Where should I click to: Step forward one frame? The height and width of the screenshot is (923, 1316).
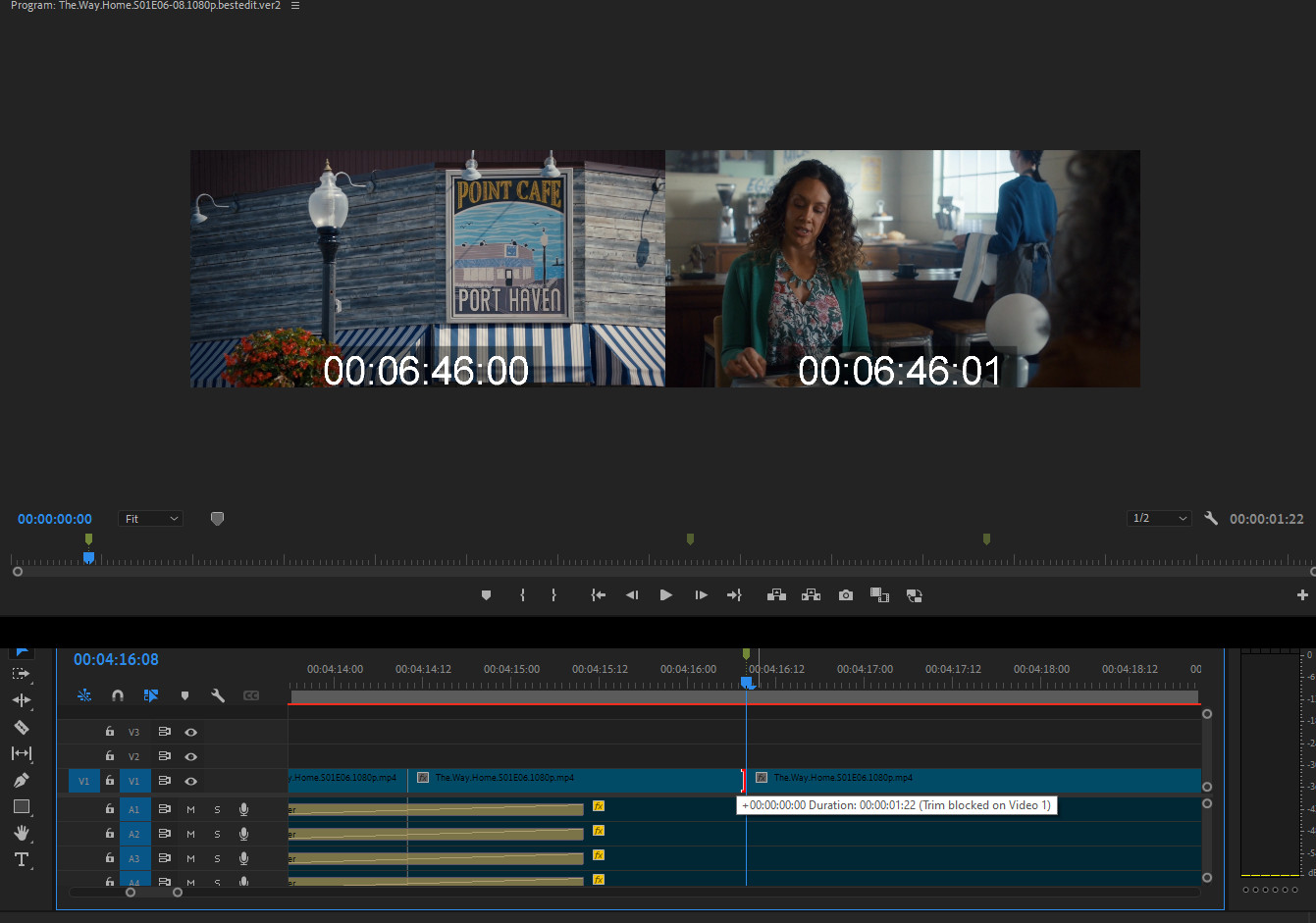pos(701,595)
